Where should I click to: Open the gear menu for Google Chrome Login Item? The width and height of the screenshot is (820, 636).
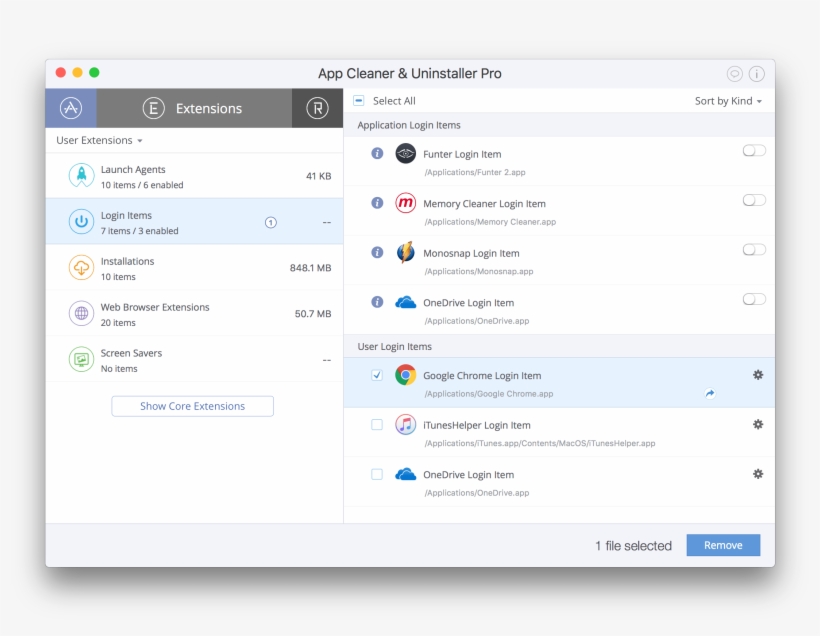pos(758,374)
